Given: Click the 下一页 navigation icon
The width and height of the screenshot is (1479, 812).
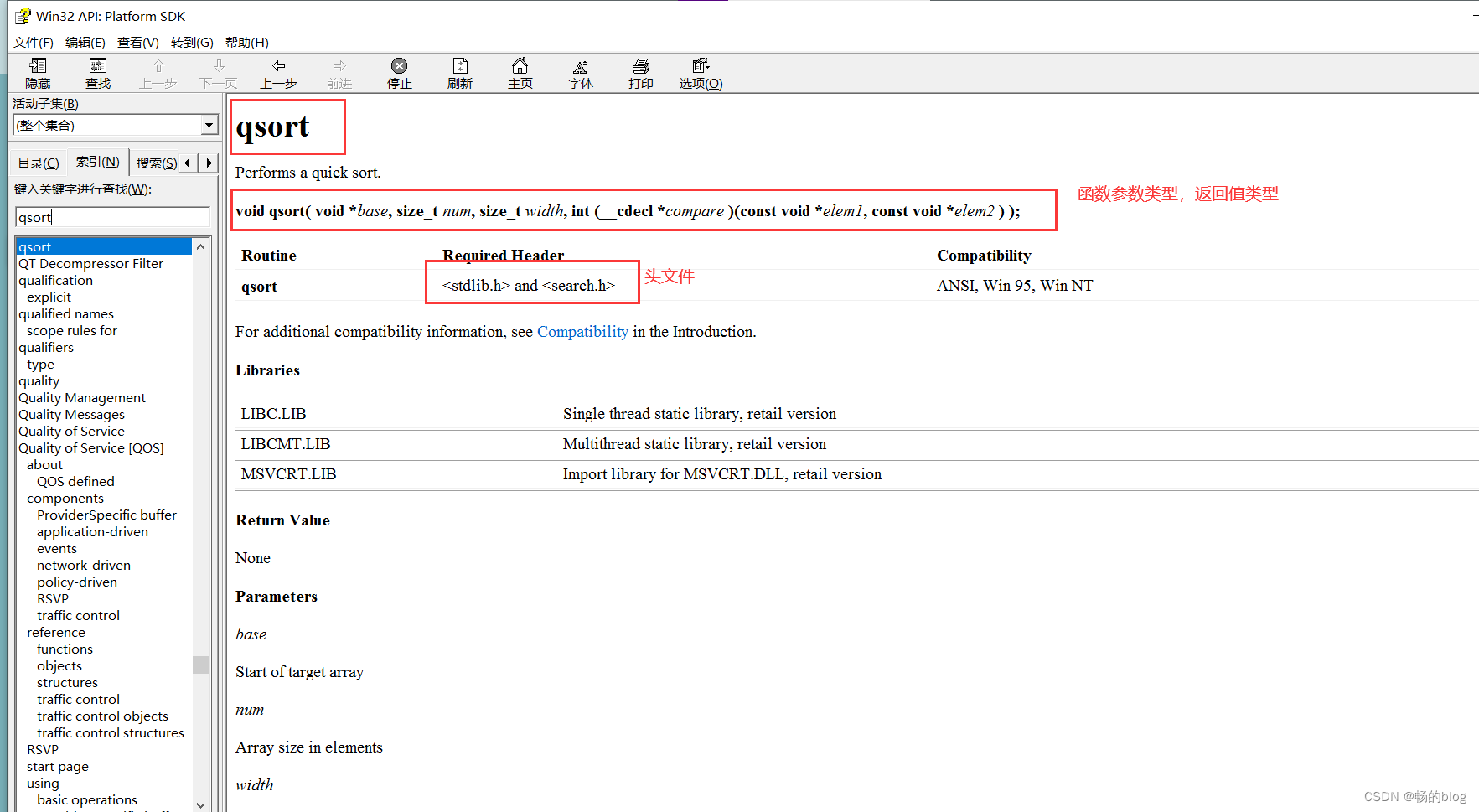Looking at the screenshot, I should point(218,73).
